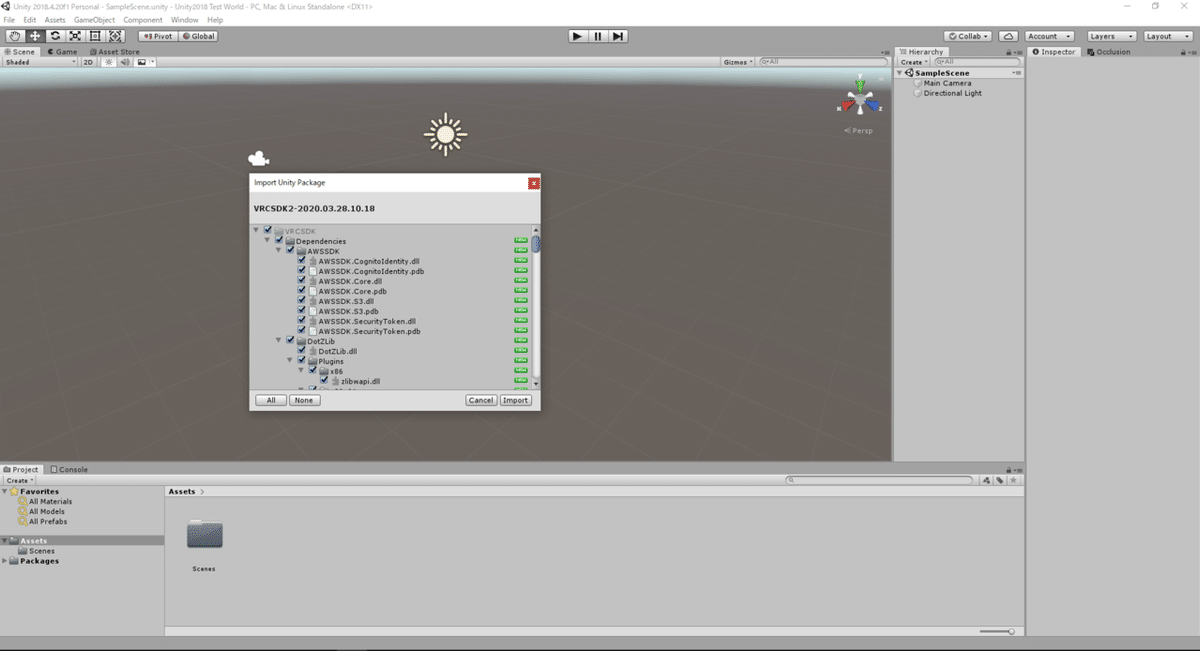Open the Assets menu

55,20
